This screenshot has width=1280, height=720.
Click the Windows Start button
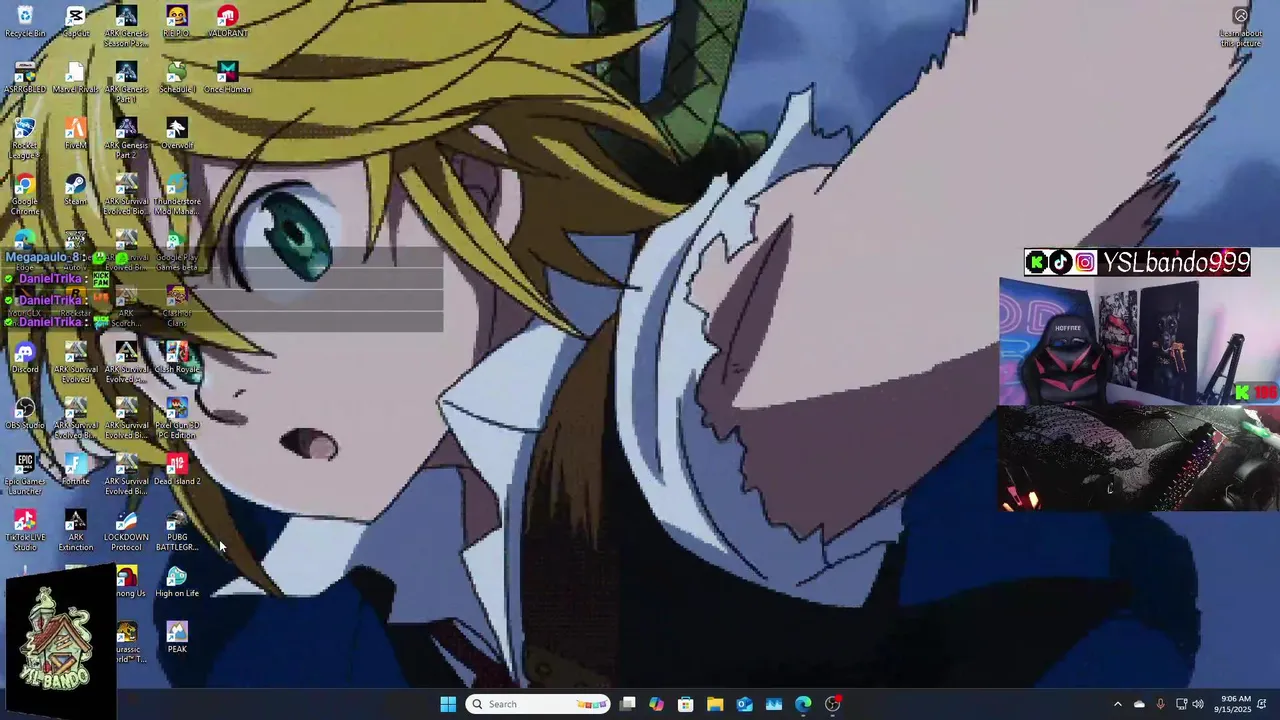click(448, 704)
